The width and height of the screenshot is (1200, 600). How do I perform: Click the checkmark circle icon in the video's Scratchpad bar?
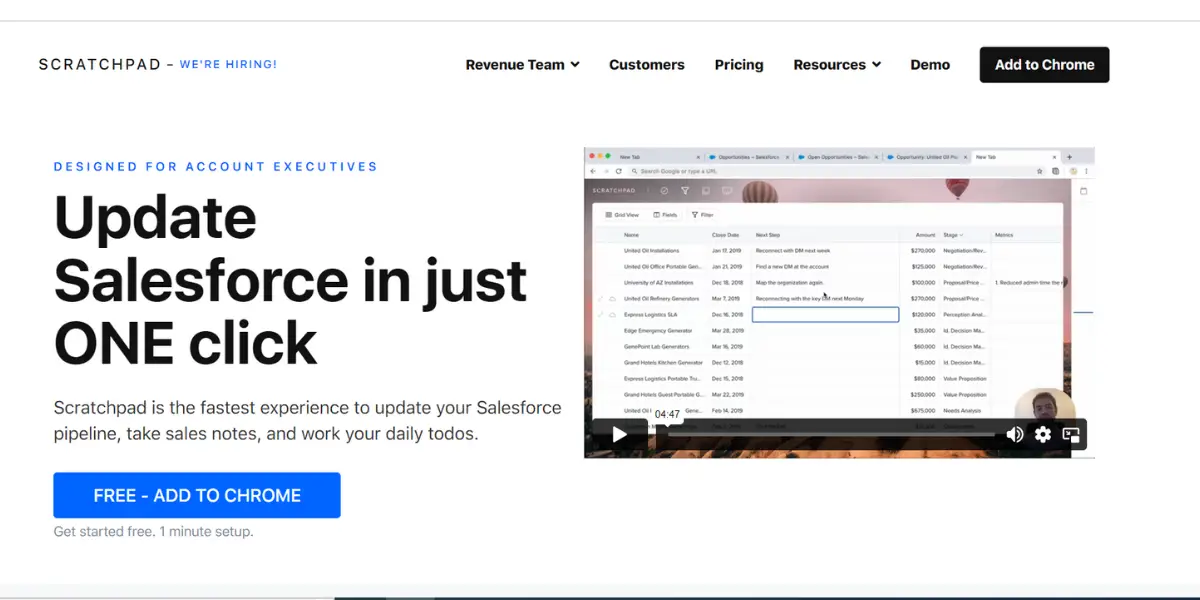(x=664, y=190)
